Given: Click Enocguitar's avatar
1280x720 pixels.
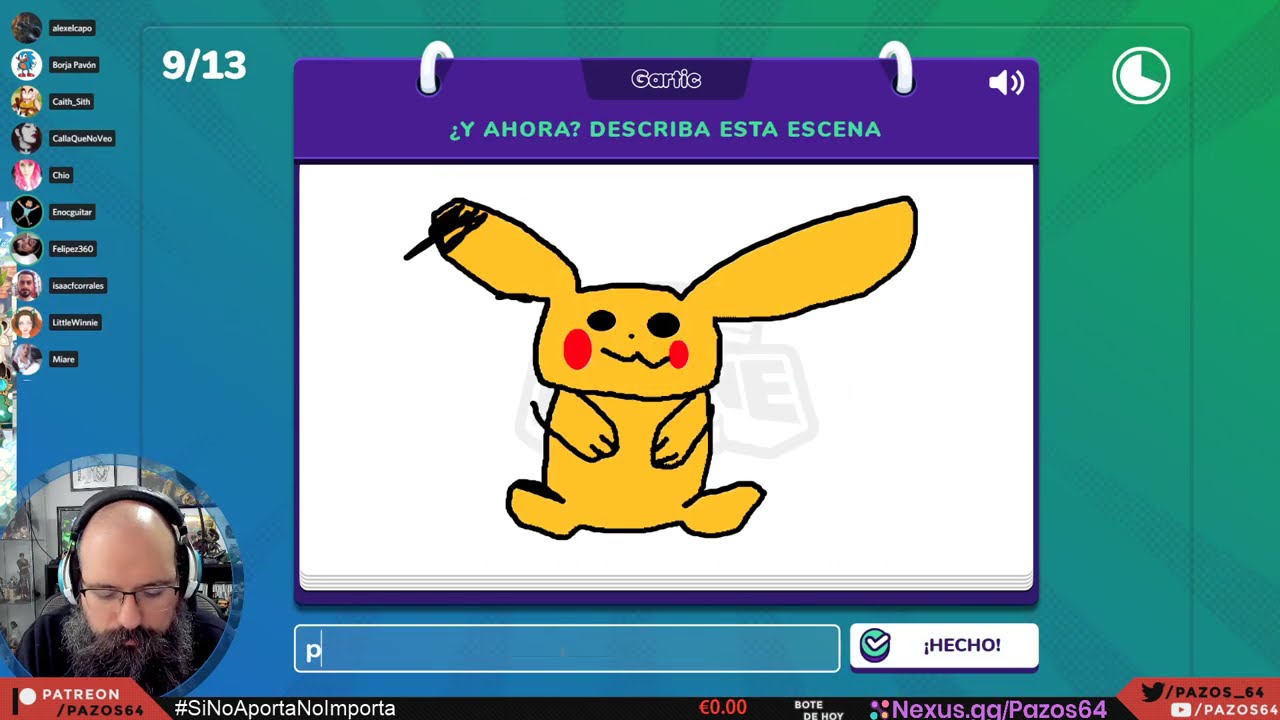Looking at the screenshot, I should [27, 212].
